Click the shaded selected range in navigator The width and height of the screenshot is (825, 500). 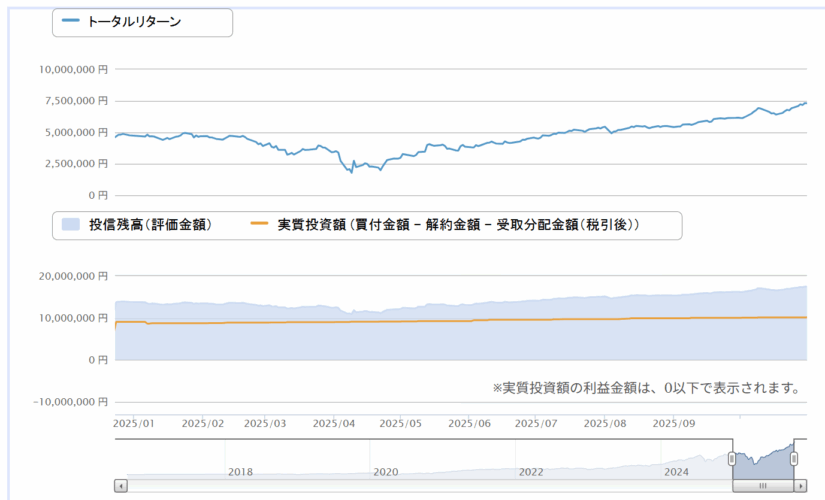tap(763, 462)
